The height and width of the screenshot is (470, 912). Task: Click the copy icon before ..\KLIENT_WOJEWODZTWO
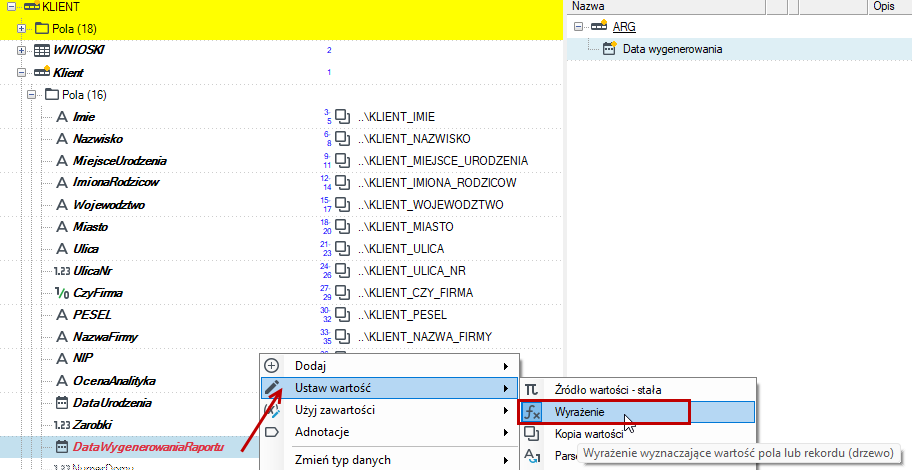[x=343, y=205]
